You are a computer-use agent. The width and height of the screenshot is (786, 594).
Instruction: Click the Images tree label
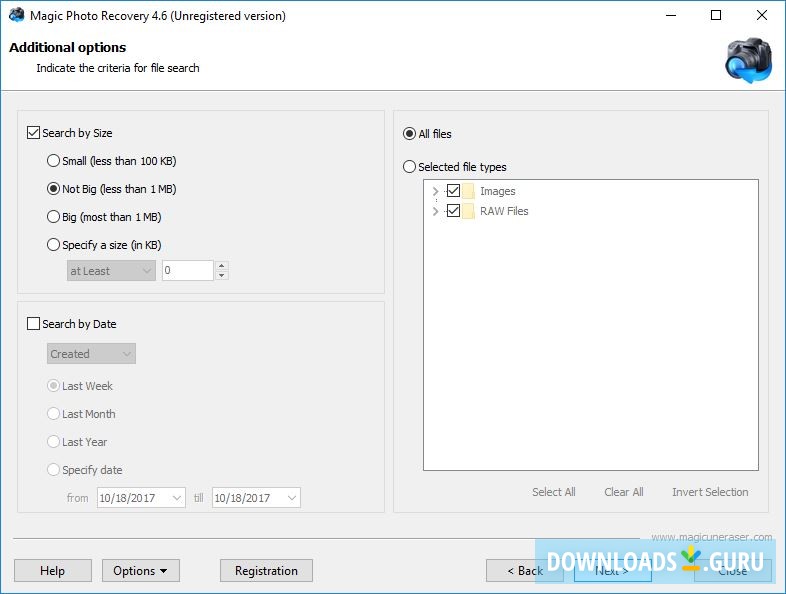pos(498,191)
